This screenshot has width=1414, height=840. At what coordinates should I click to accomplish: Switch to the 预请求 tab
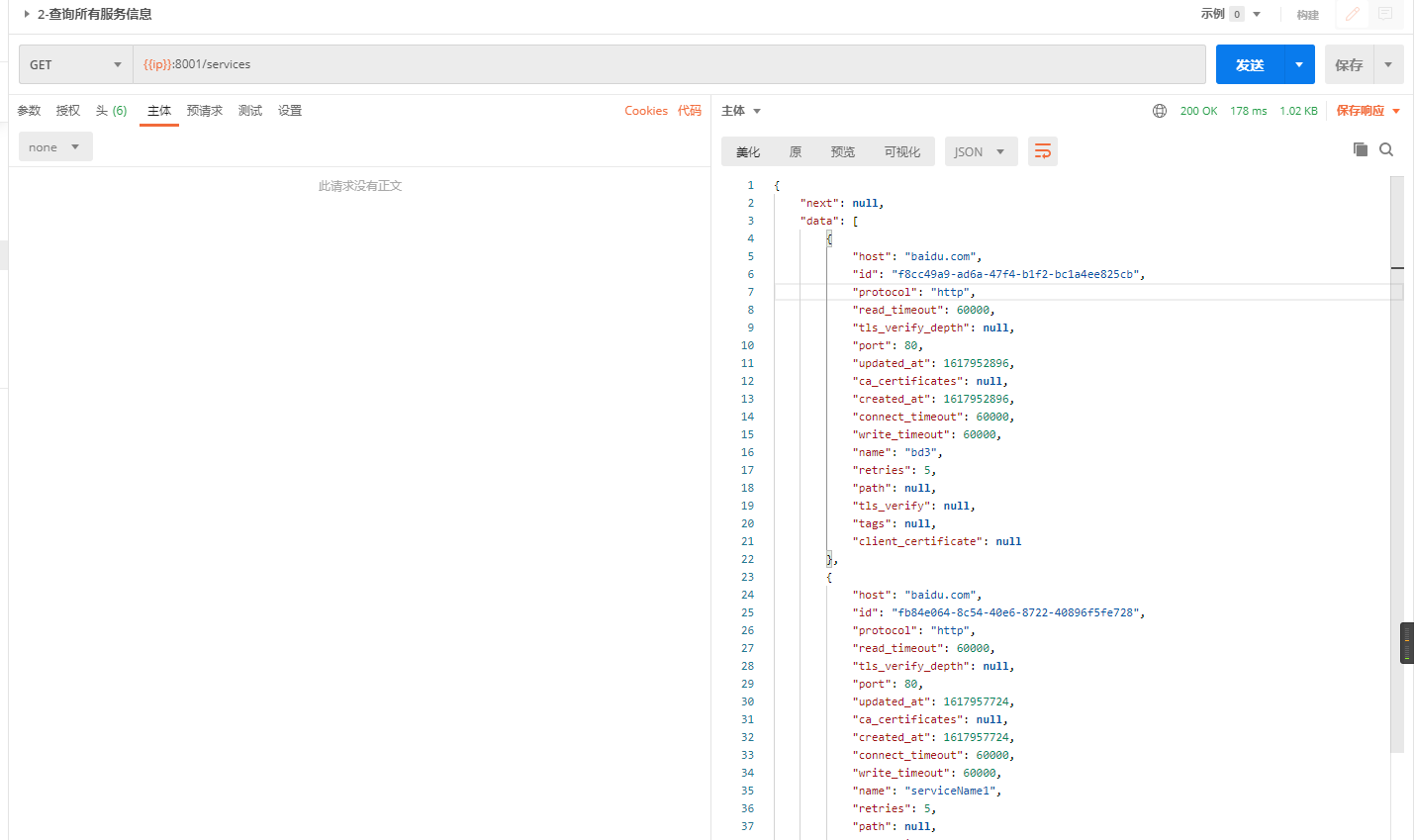[x=205, y=111]
